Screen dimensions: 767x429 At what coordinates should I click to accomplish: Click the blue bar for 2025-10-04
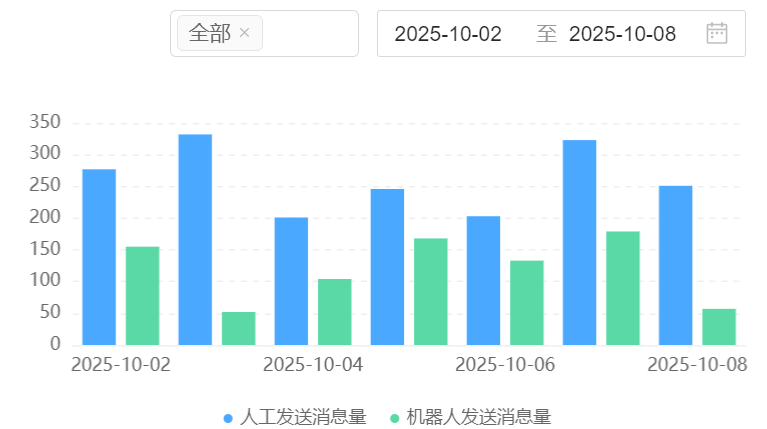pos(291,281)
